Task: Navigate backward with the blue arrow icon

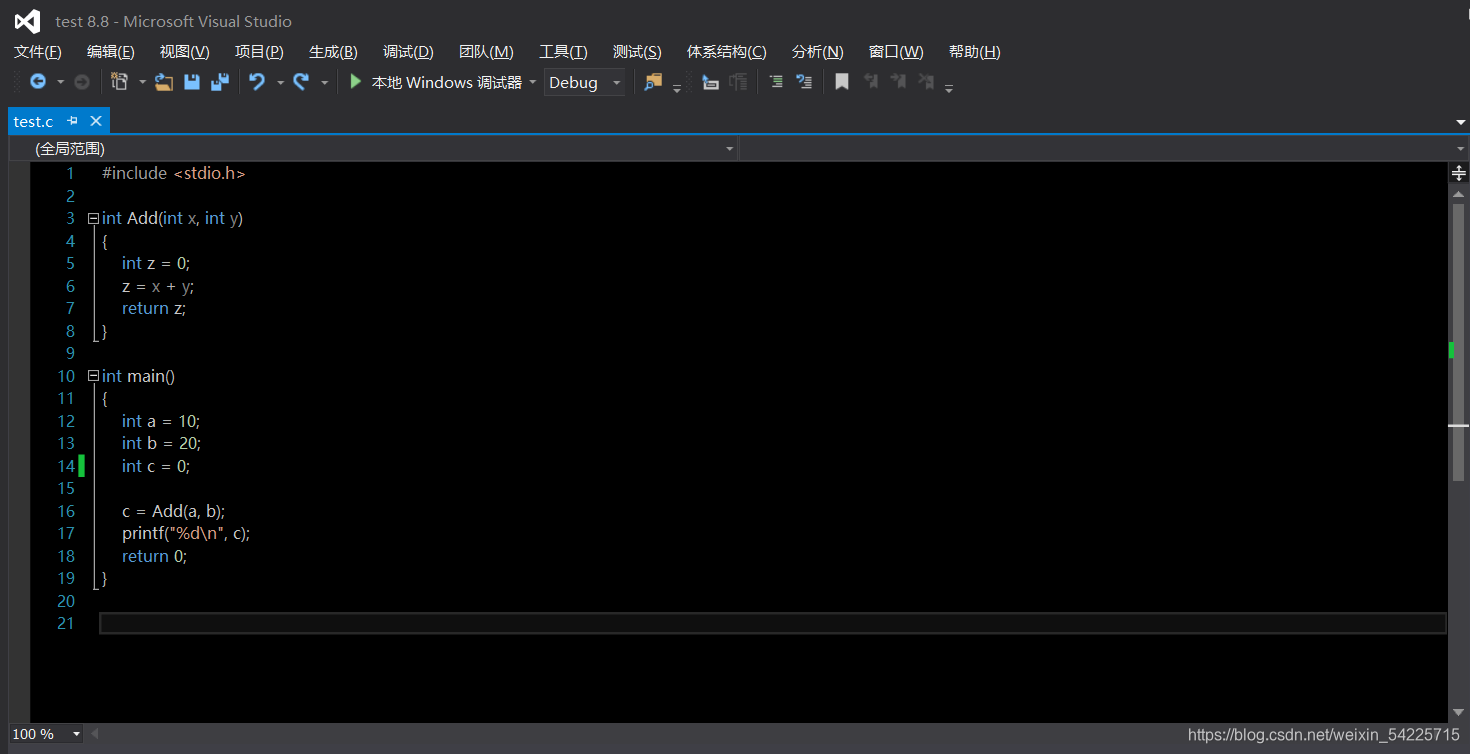Action: pos(38,82)
